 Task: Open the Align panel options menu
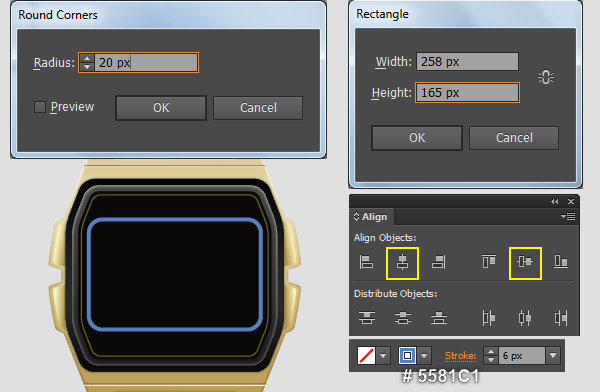[x=568, y=217]
